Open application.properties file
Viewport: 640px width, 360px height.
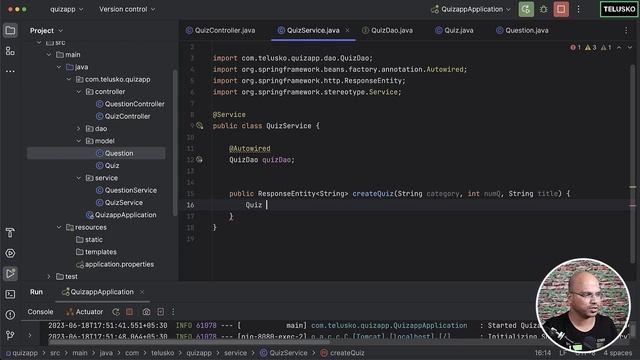pos(115,264)
